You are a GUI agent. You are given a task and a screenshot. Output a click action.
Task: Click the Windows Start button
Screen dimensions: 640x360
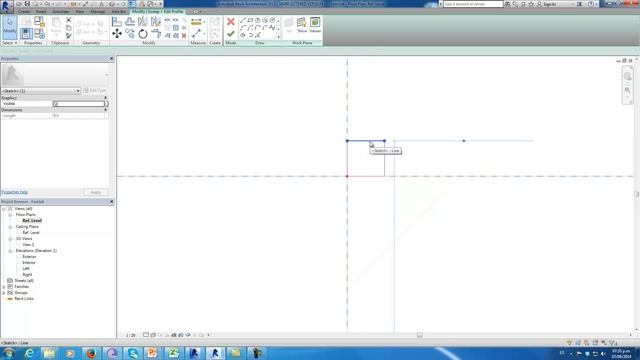pyautogui.click(x=9, y=353)
